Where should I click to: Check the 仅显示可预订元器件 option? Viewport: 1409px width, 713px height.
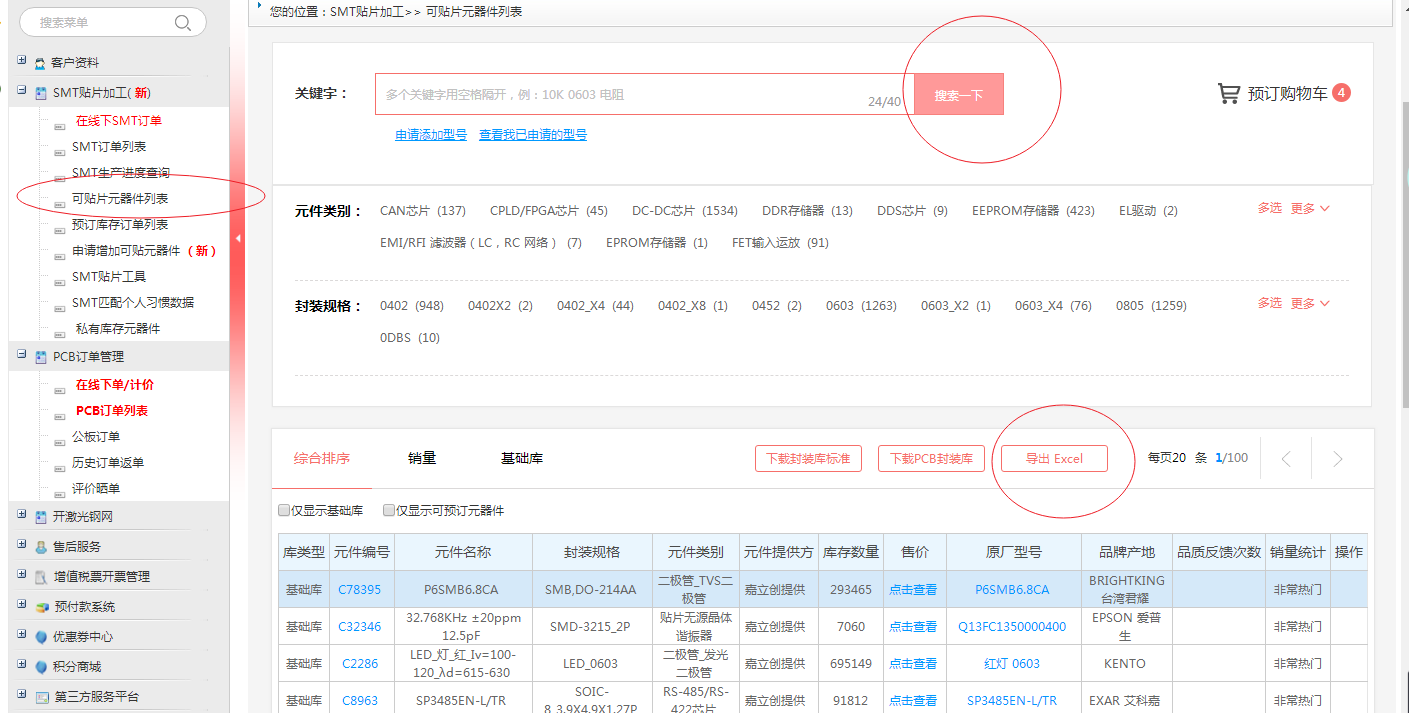tap(389, 511)
